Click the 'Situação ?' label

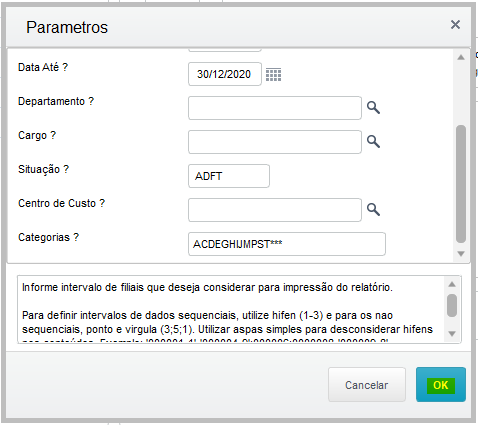[44, 169]
